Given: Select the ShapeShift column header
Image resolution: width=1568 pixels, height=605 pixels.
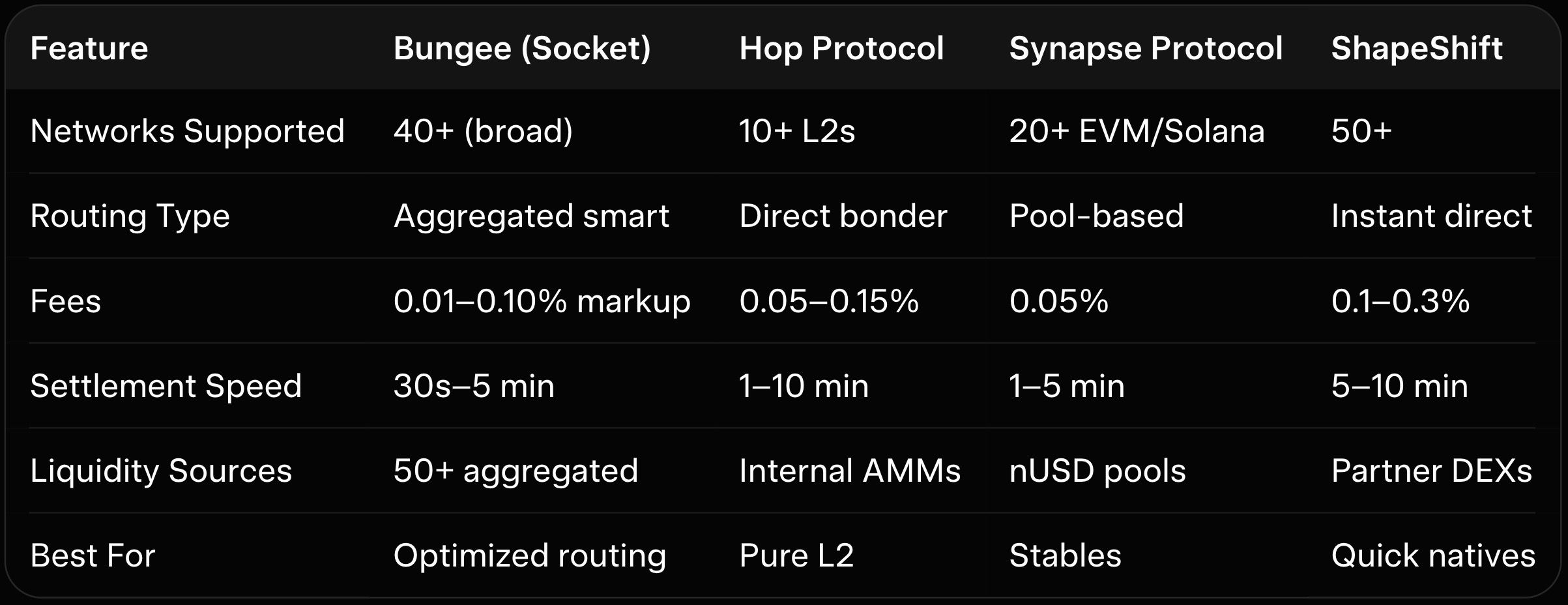Looking at the screenshot, I should (x=1417, y=48).
